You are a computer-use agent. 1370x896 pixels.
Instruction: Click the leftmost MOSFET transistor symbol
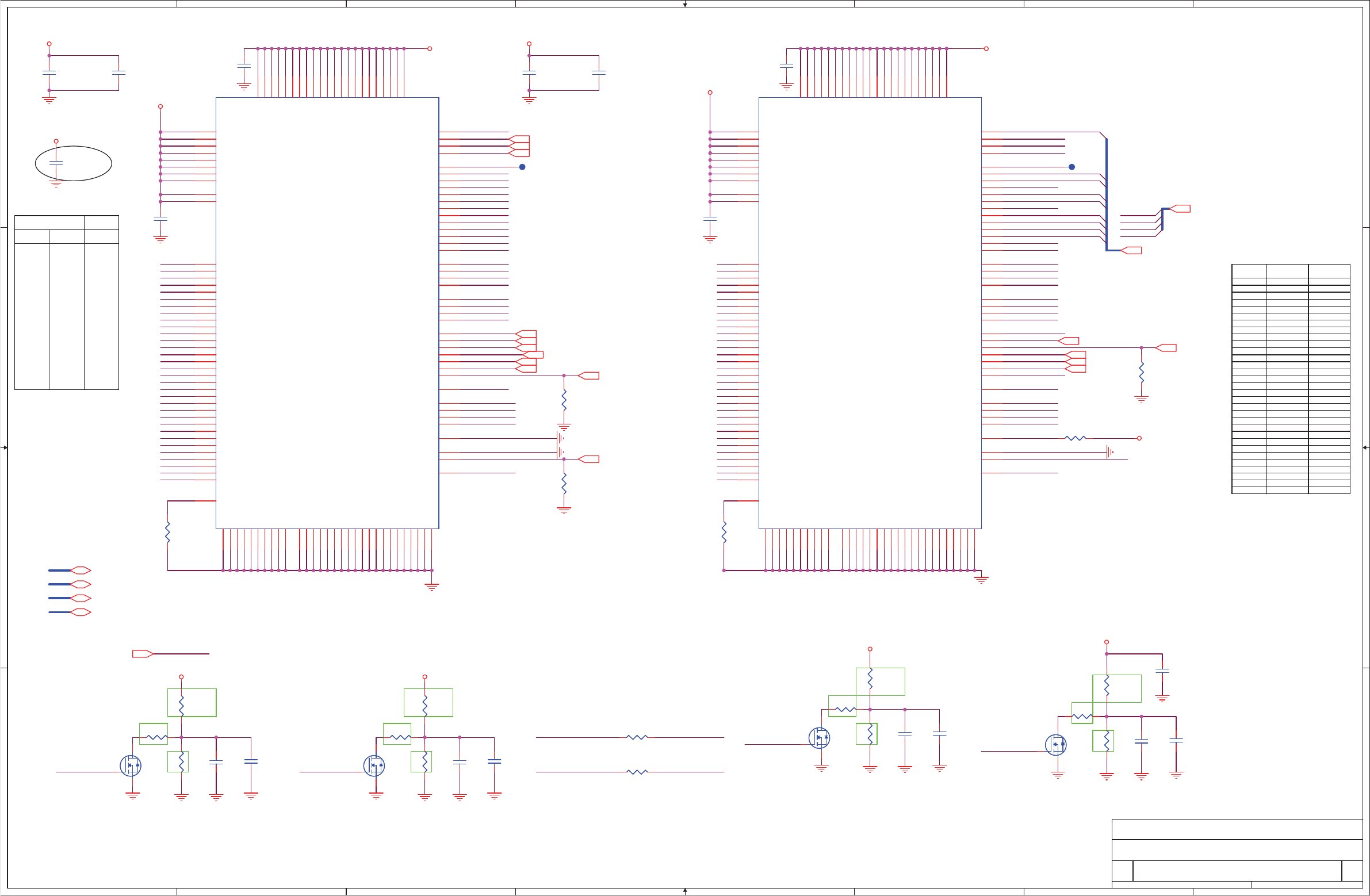point(131,765)
